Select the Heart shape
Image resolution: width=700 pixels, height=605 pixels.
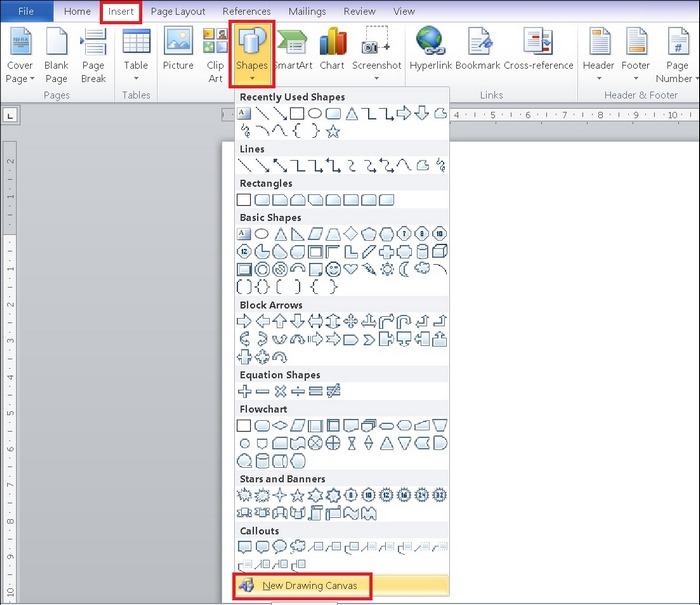point(351,269)
